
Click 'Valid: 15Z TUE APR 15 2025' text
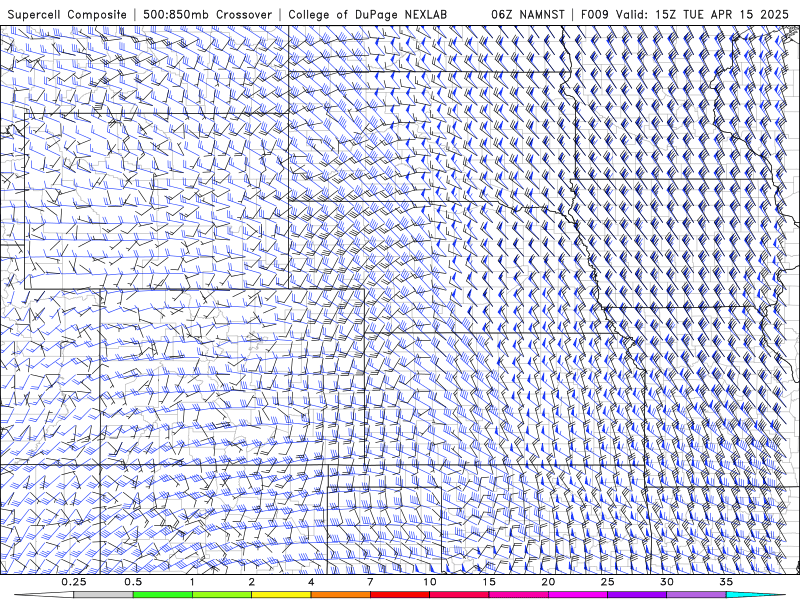coord(702,14)
